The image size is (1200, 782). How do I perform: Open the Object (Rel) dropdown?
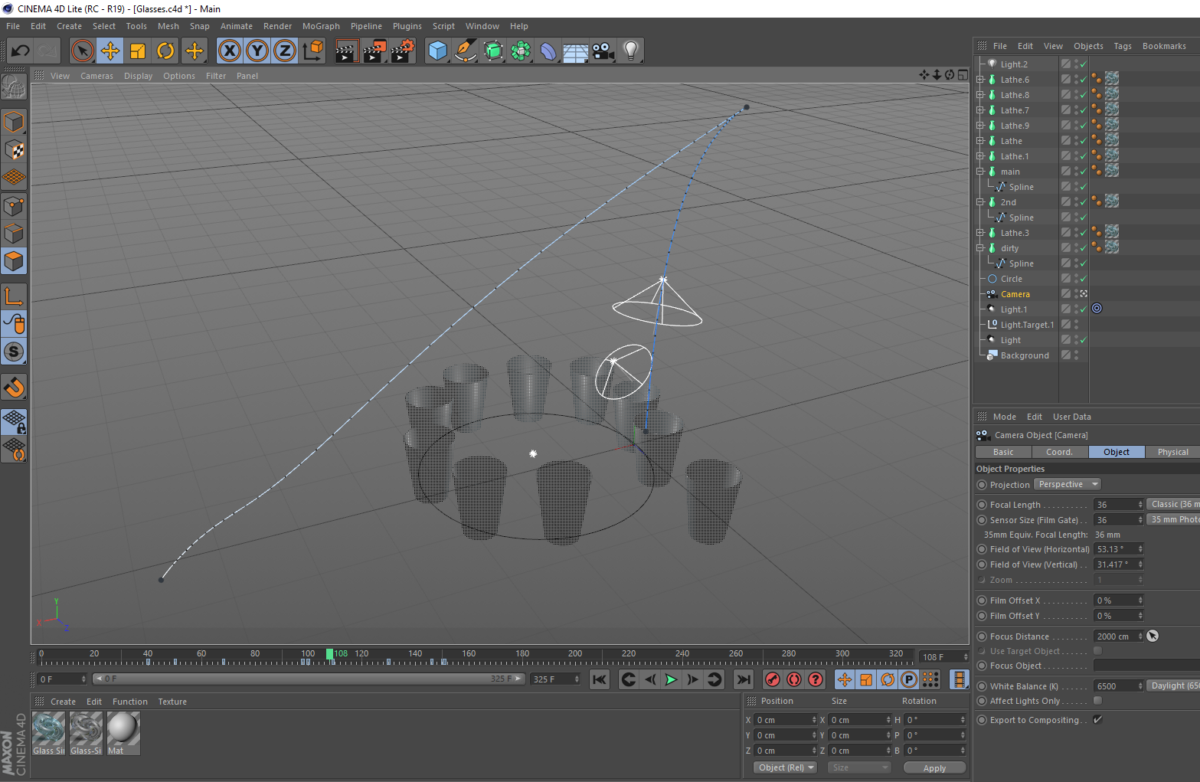(785, 768)
